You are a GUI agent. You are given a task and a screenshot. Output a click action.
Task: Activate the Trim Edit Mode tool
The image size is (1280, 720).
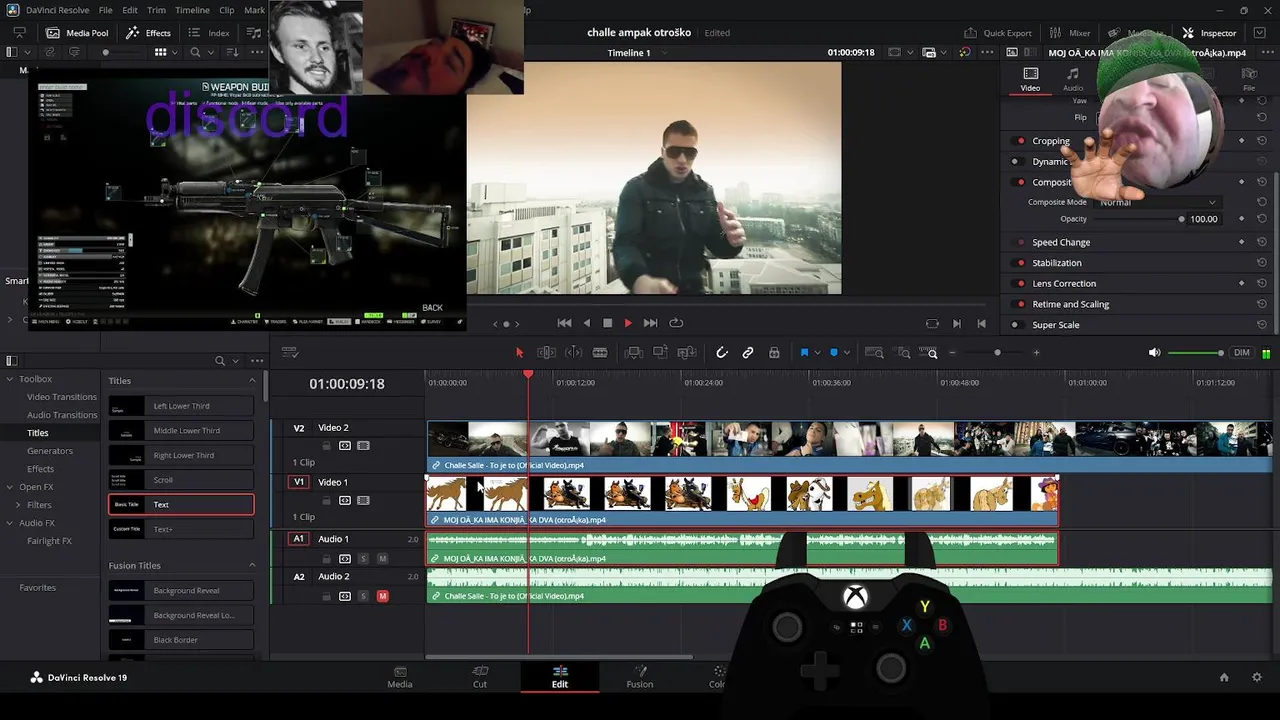[546, 353]
